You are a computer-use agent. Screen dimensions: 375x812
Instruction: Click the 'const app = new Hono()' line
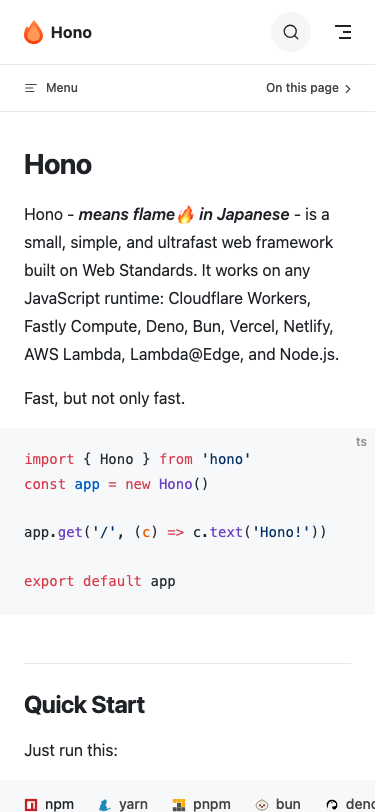point(116,484)
